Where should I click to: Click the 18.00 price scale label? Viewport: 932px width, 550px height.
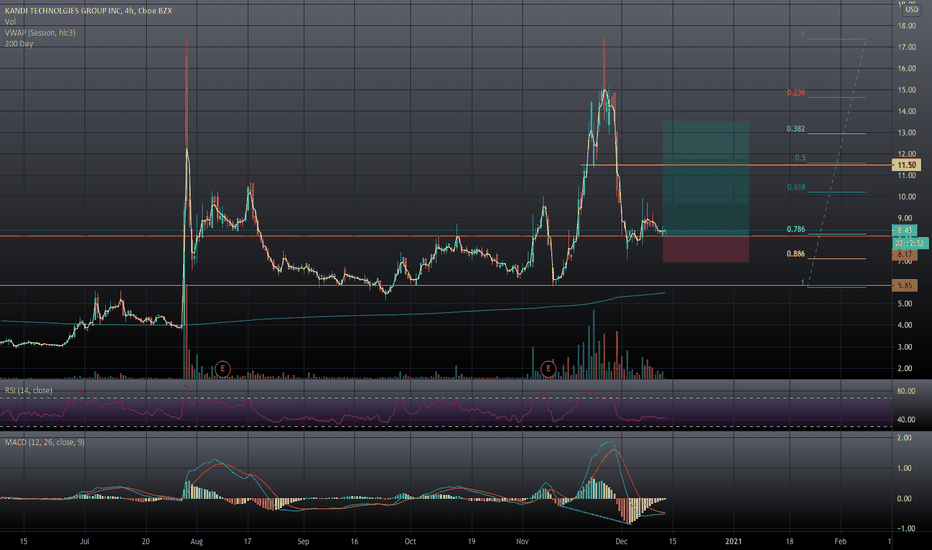[x=906, y=26]
